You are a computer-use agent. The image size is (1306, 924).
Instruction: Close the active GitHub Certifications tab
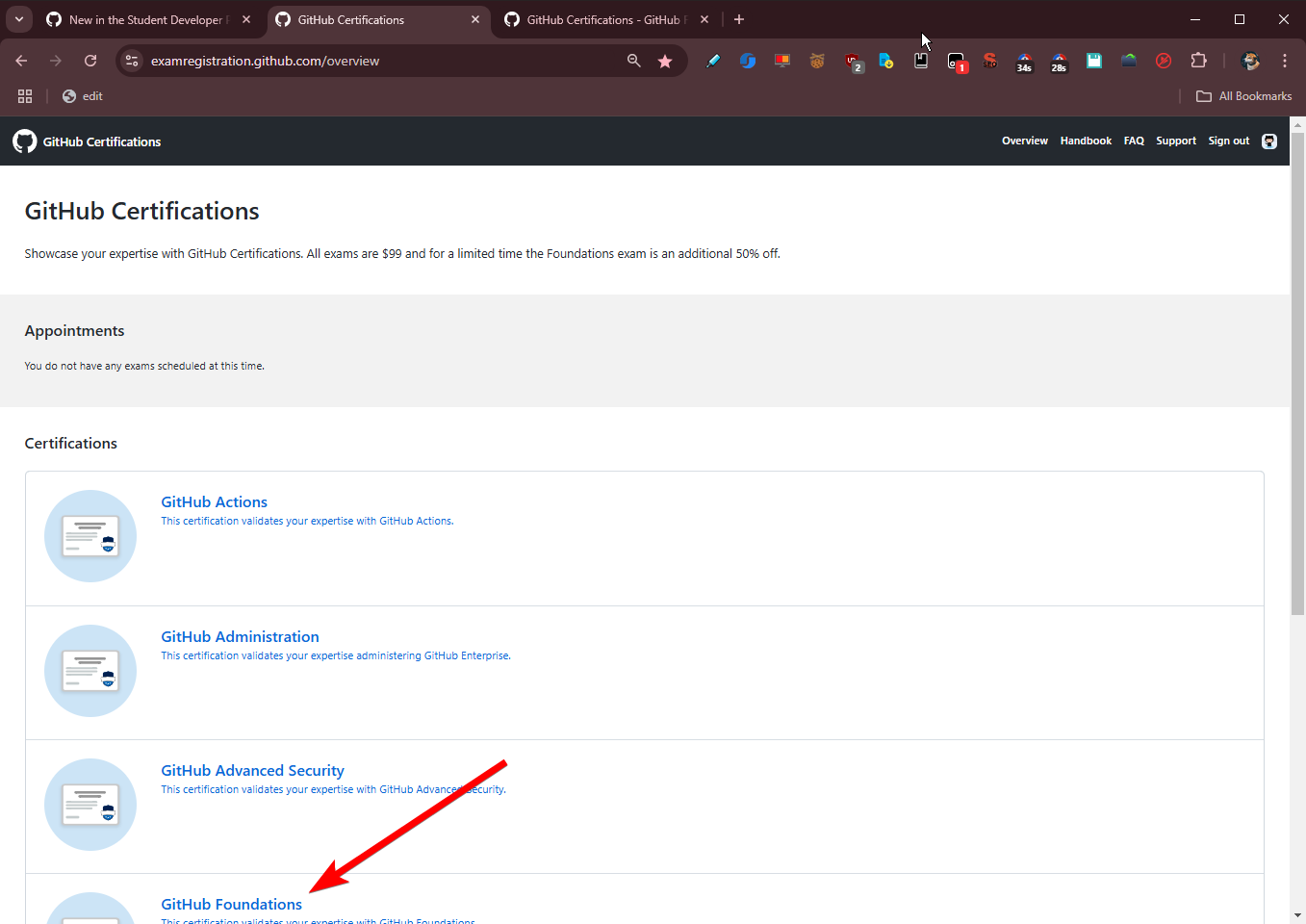[x=475, y=19]
